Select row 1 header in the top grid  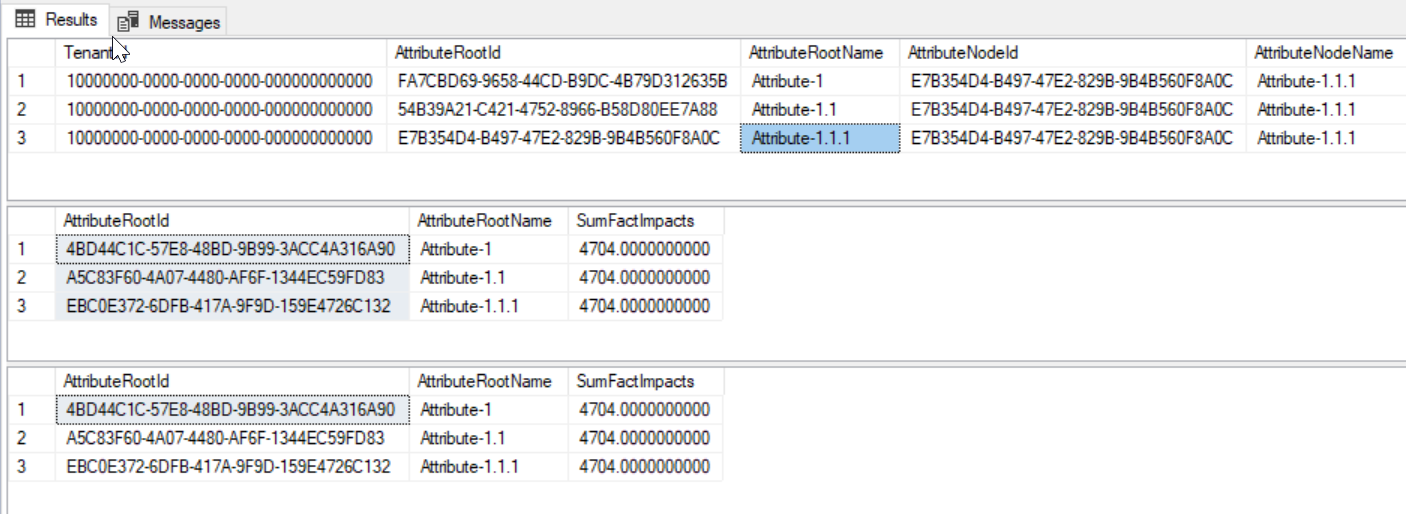pyautogui.click(x=32, y=81)
